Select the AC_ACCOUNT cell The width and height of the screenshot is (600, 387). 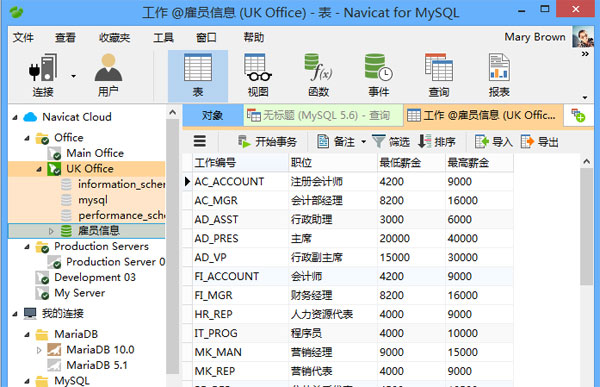tap(240, 181)
